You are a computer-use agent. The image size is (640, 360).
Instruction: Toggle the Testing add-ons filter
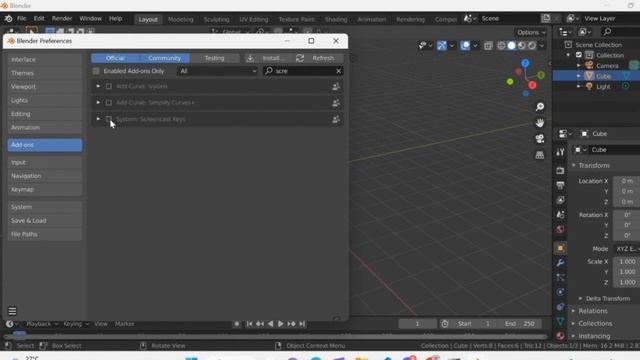coord(214,58)
